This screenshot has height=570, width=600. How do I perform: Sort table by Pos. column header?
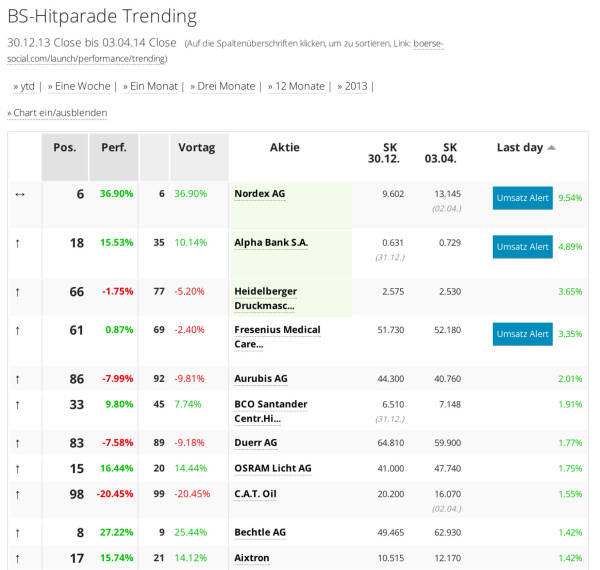pos(65,147)
